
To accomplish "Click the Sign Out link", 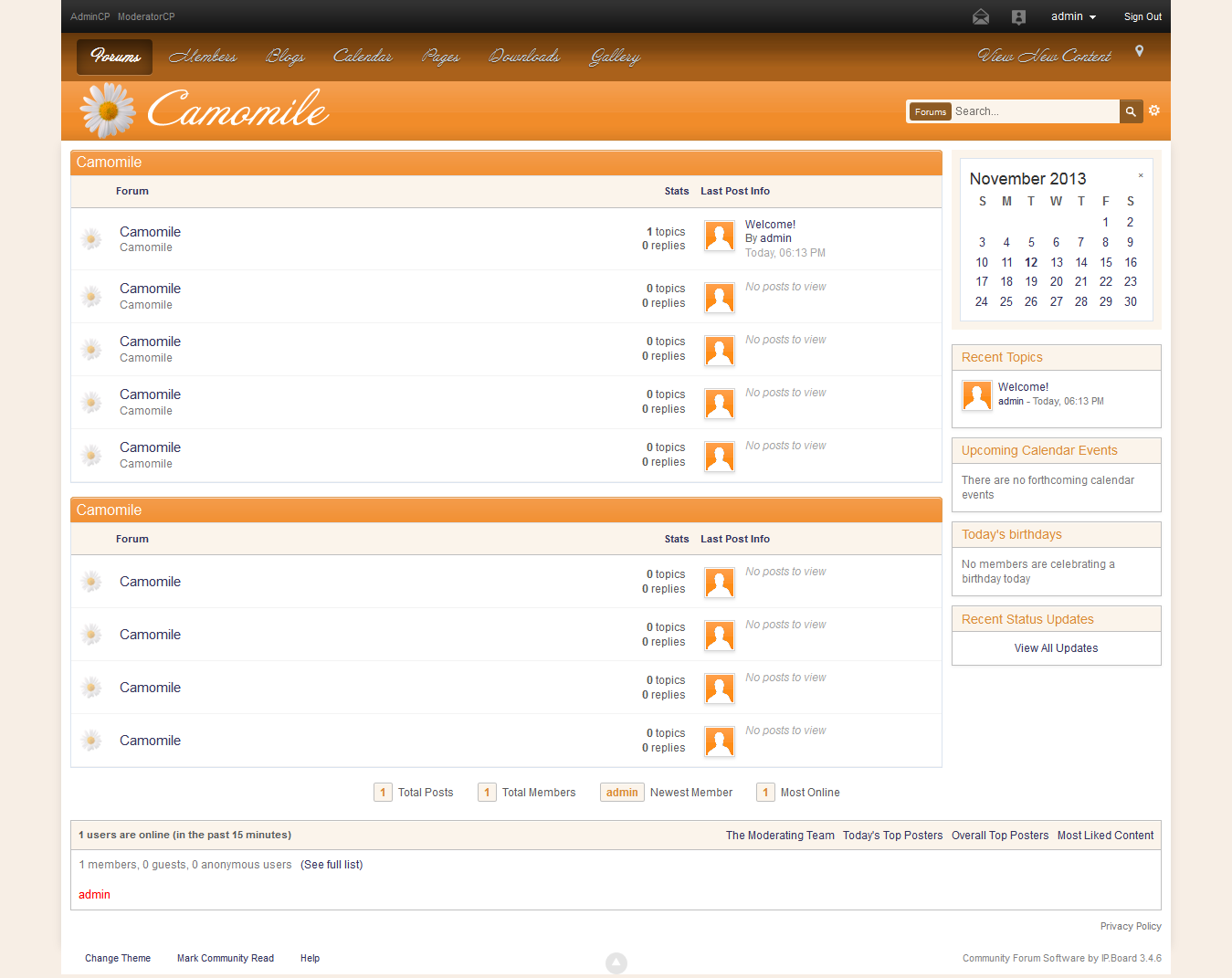I will click(x=1142, y=16).
